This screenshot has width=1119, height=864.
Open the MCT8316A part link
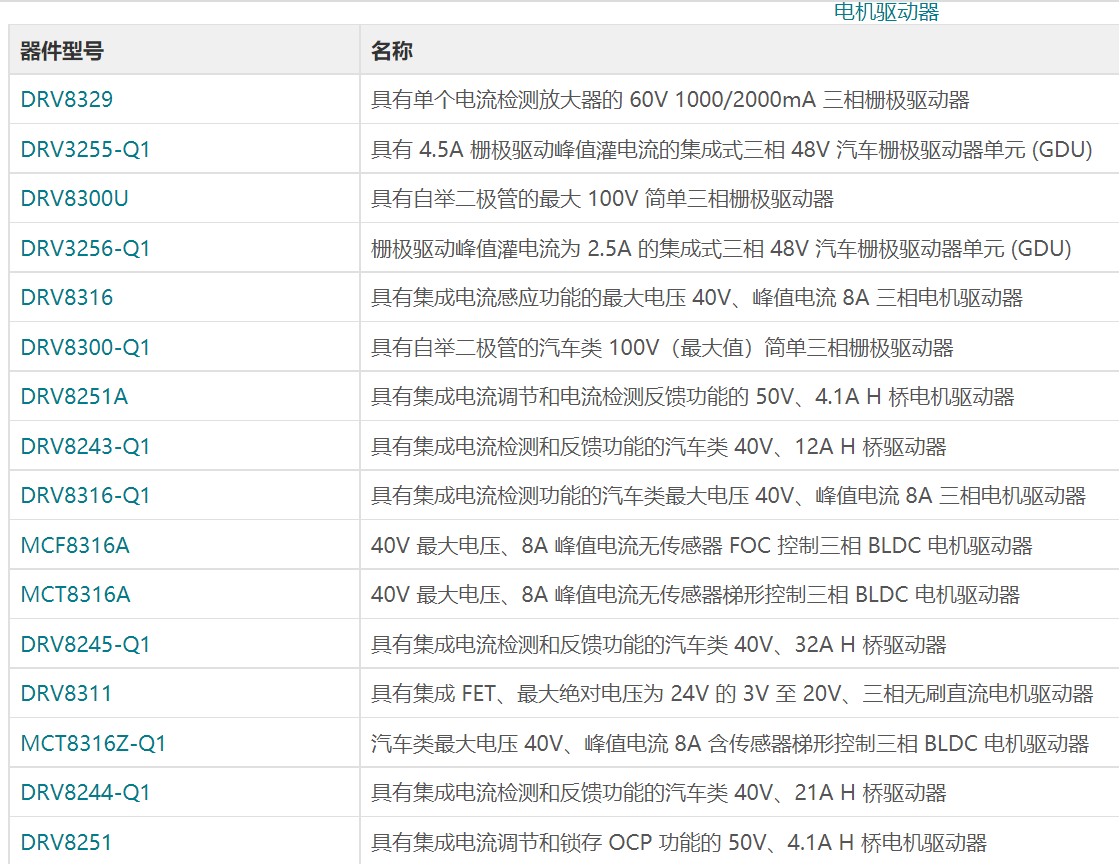pyautogui.click(x=75, y=595)
